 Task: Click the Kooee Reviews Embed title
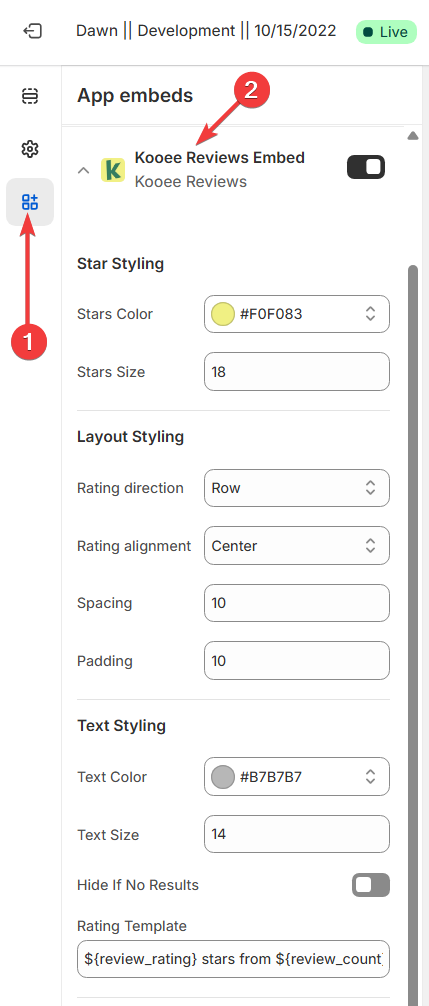(x=220, y=157)
